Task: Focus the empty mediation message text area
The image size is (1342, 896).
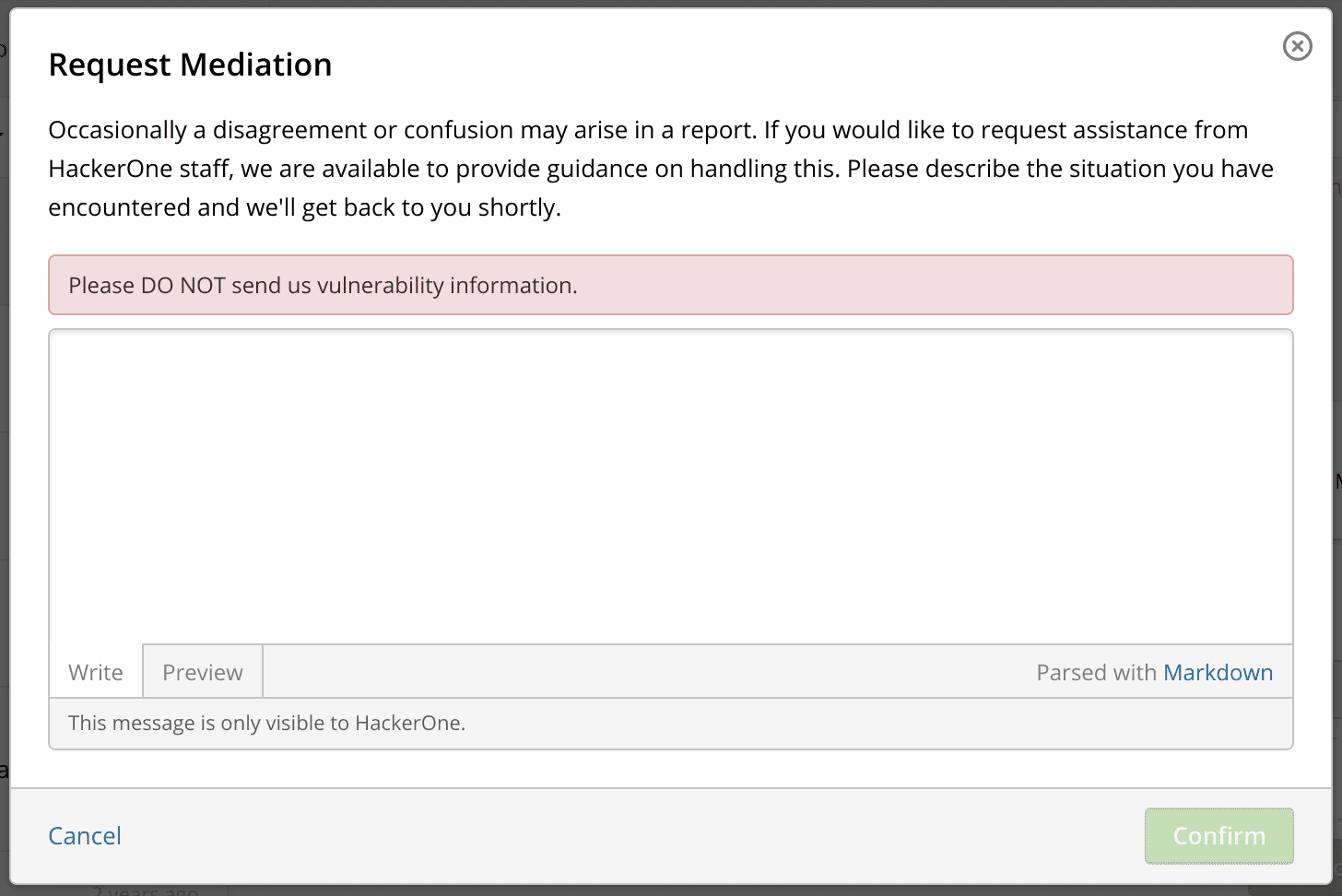Action: (x=670, y=487)
